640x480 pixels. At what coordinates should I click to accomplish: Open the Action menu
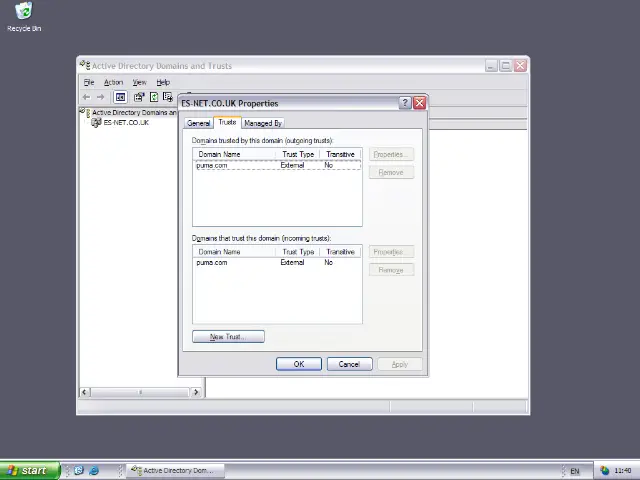click(x=113, y=82)
